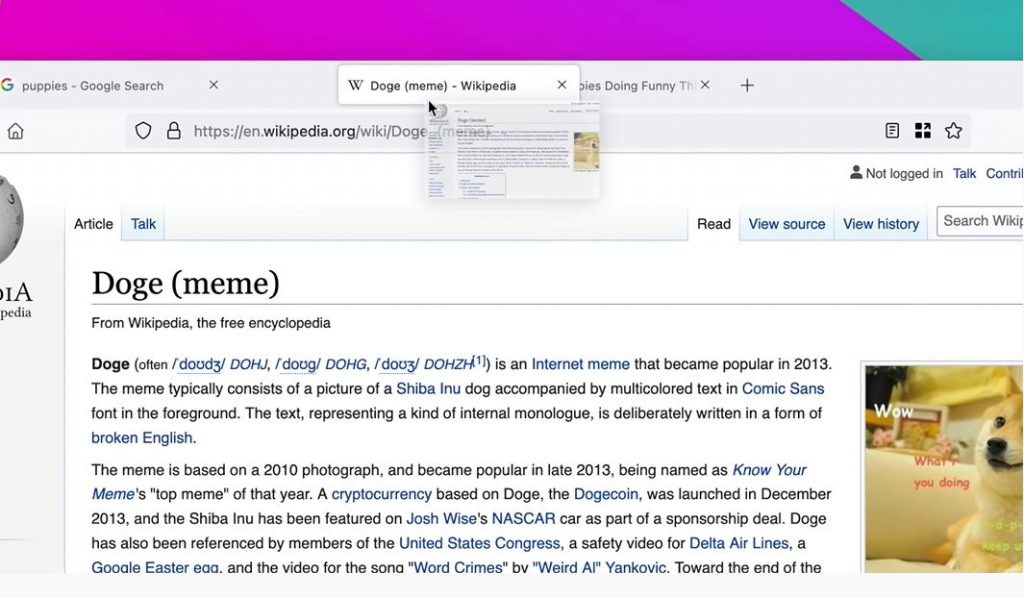Image resolution: width=1024 pixels, height=598 pixels.
Task: Click the Firefox home icon
Action: 15,131
